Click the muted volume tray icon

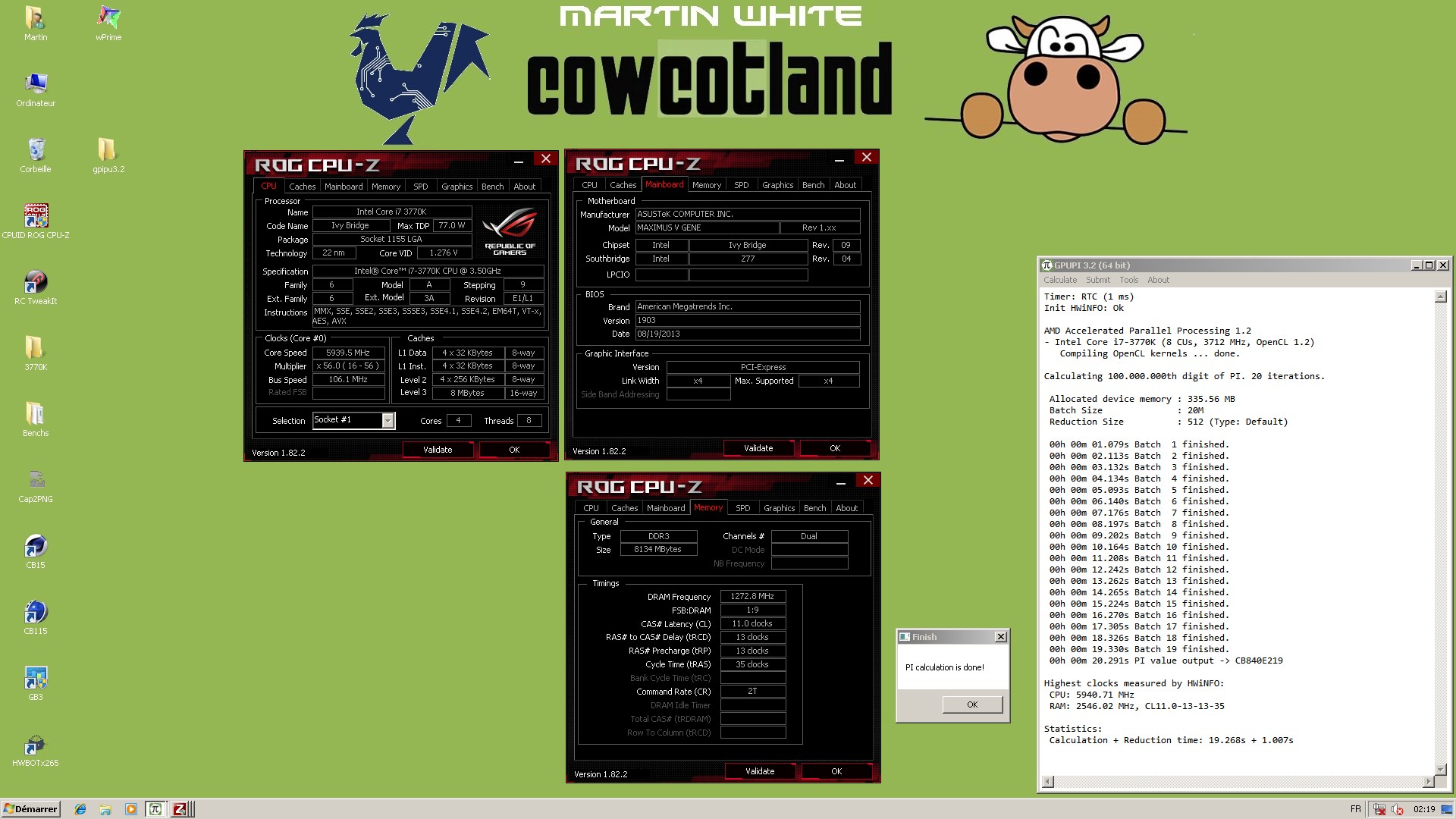tap(1397, 810)
